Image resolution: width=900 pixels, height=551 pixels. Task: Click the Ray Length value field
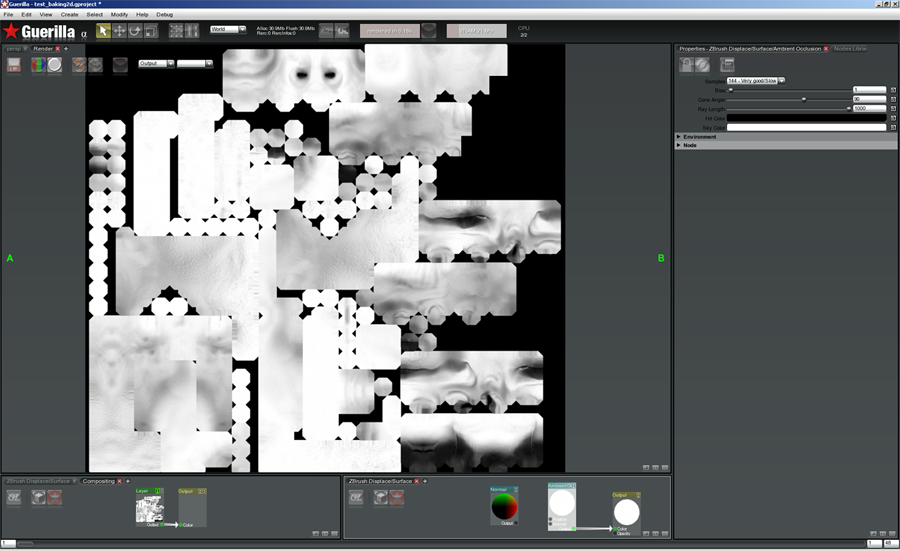pyautogui.click(x=870, y=108)
